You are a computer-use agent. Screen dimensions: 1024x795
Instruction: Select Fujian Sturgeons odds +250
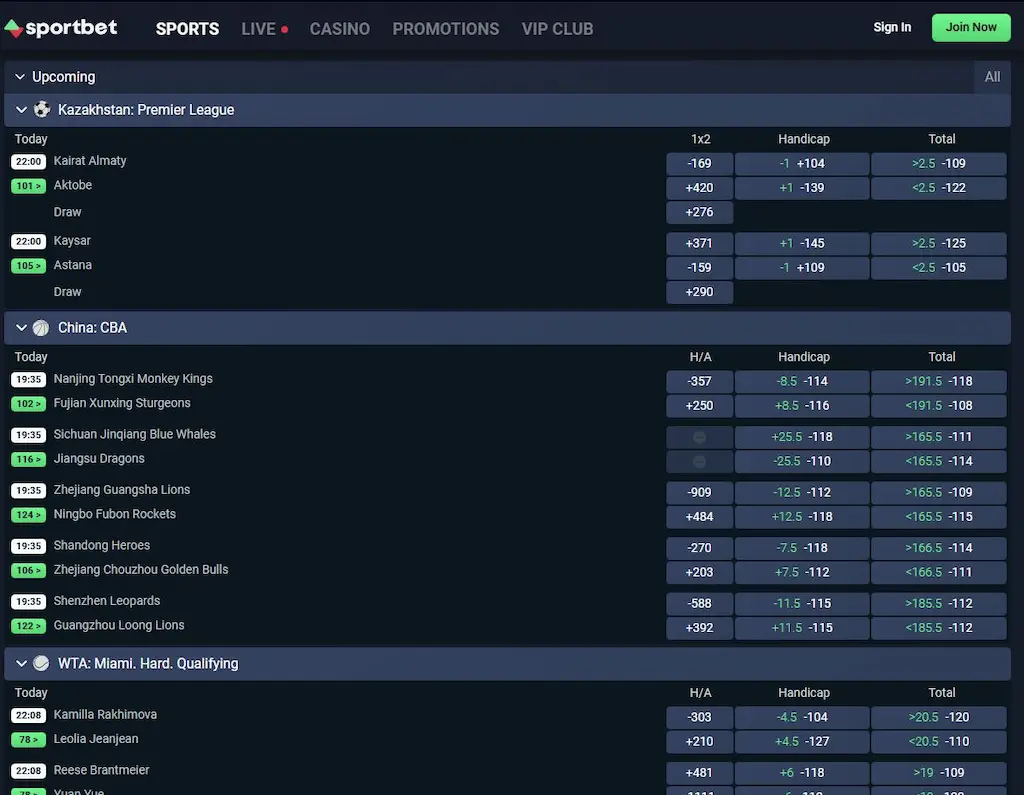(699, 406)
